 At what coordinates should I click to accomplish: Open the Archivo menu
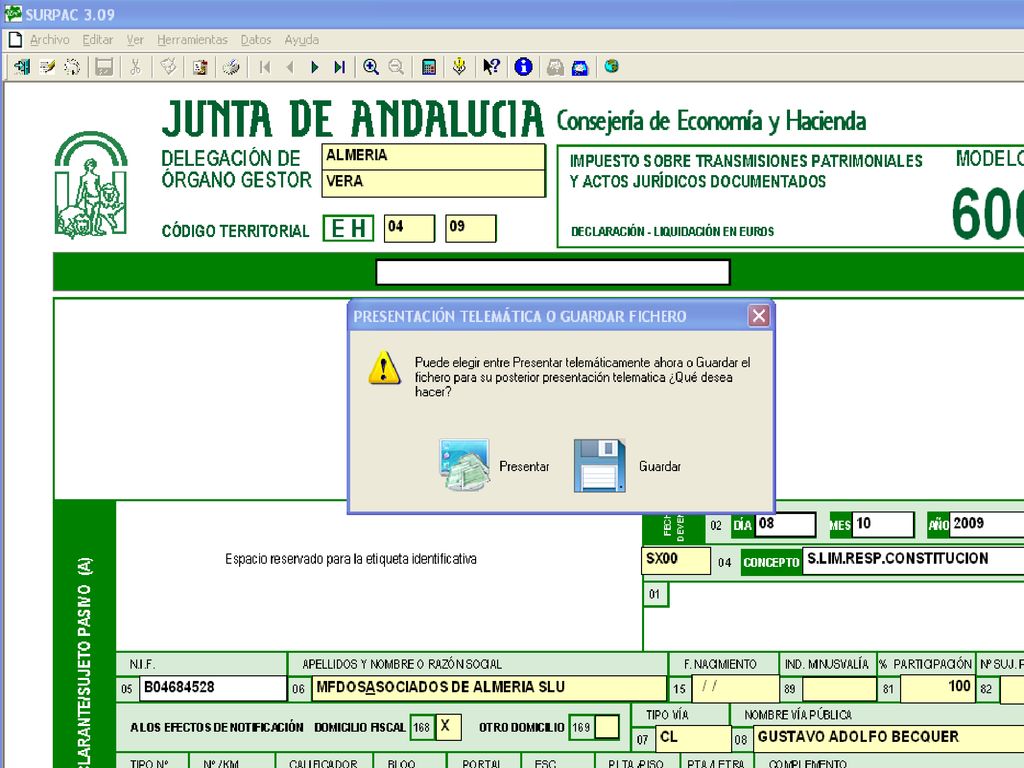50,40
